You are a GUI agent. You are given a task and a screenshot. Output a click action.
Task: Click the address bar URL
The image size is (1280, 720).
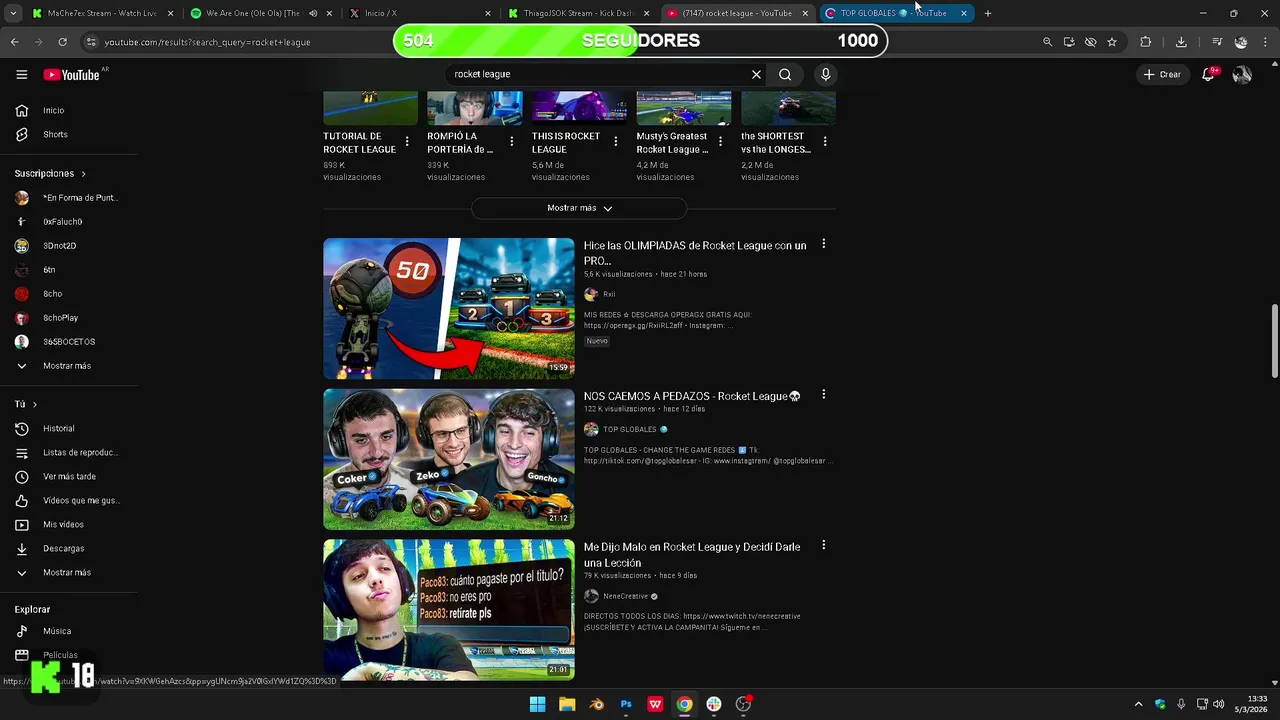(x=207, y=42)
